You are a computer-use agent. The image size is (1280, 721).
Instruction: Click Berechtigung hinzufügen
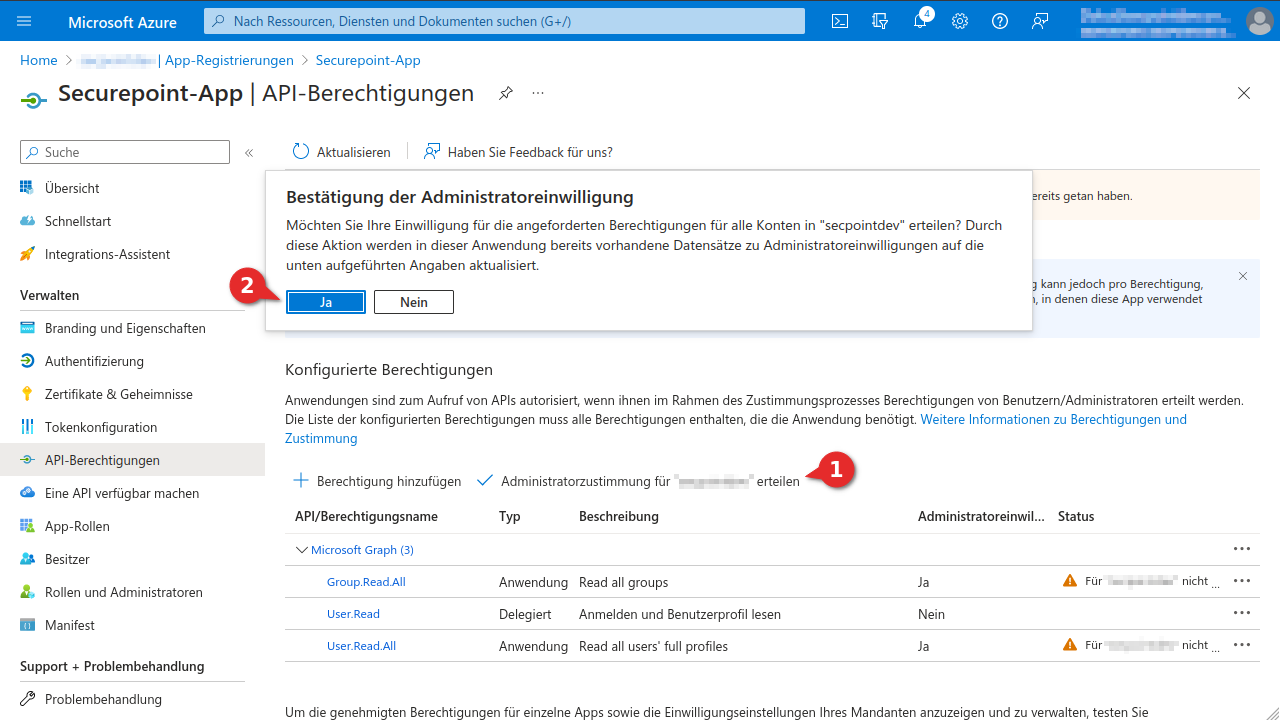click(377, 481)
